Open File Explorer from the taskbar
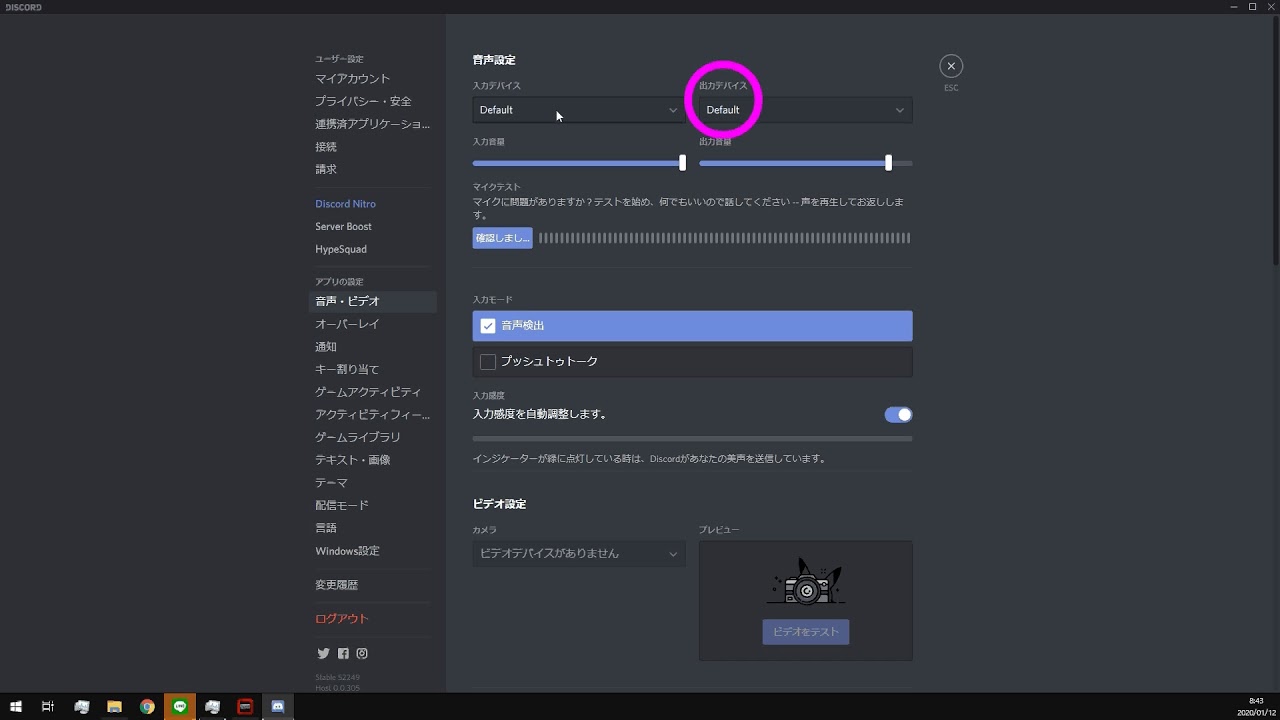This screenshot has width=1280, height=720. click(114, 707)
